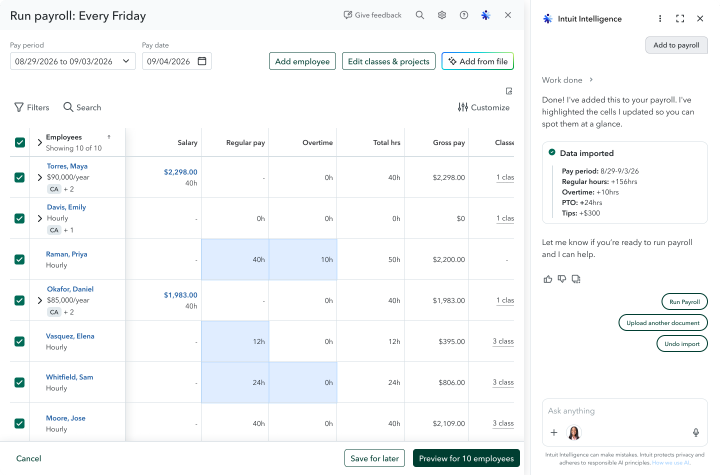Expand Intuit Intelligence panel to full screen
720x475 pixels.
tap(680, 18)
